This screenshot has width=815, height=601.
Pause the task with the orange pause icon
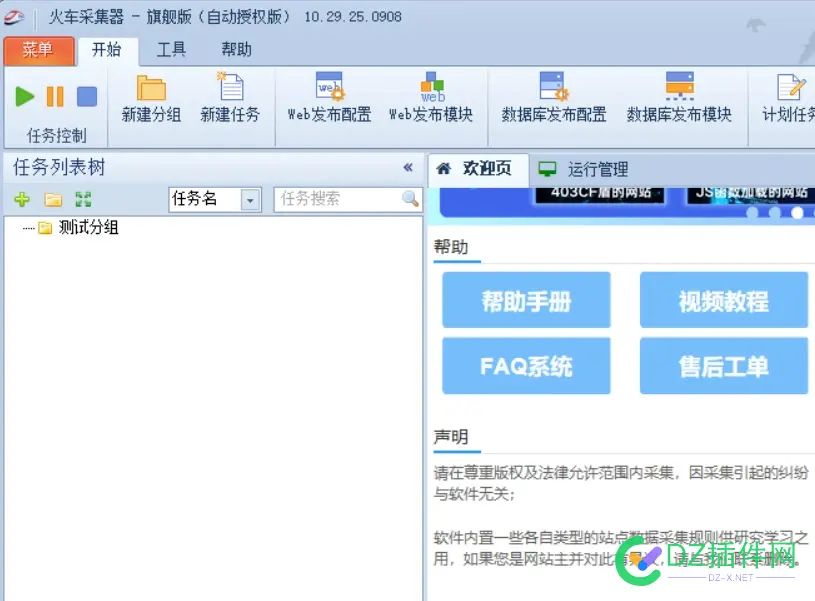(55, 97)
